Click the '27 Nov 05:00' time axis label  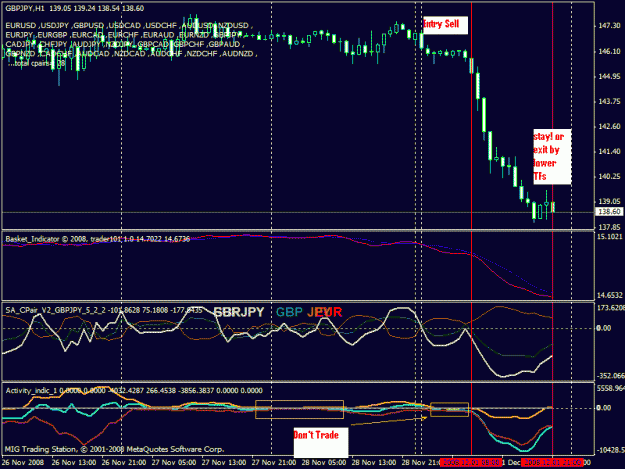coord(174,463)
